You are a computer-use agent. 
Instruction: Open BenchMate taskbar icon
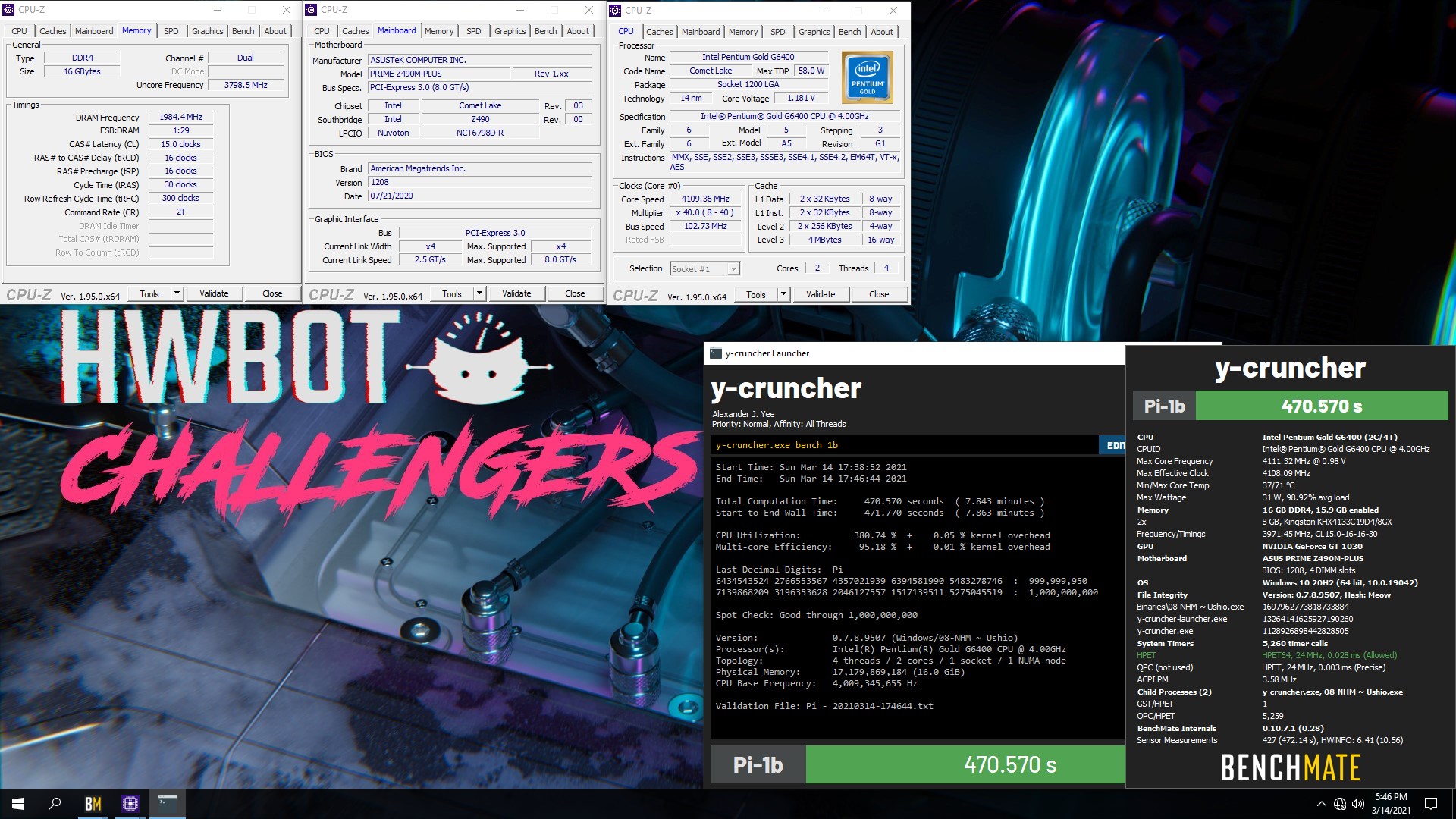pos(93,803)
